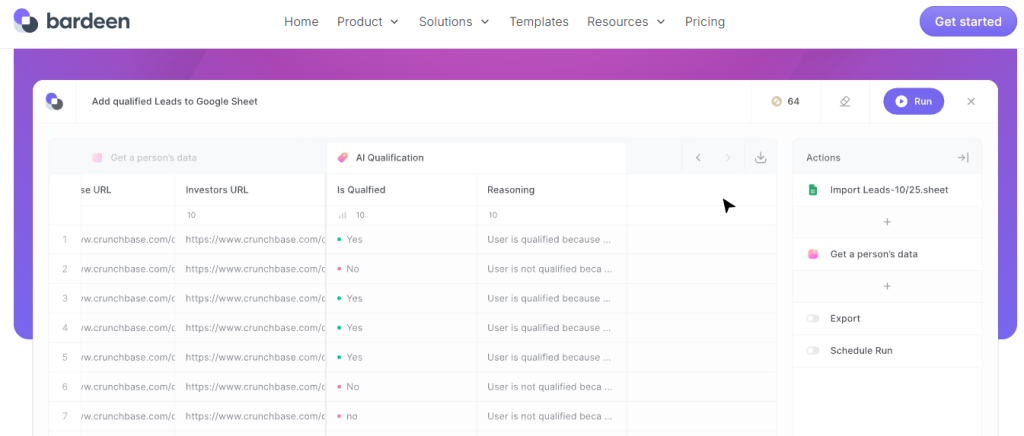1024x436 pixels.
Task: Expand the Solutions dropdown menu
Action: click(454, 22)
